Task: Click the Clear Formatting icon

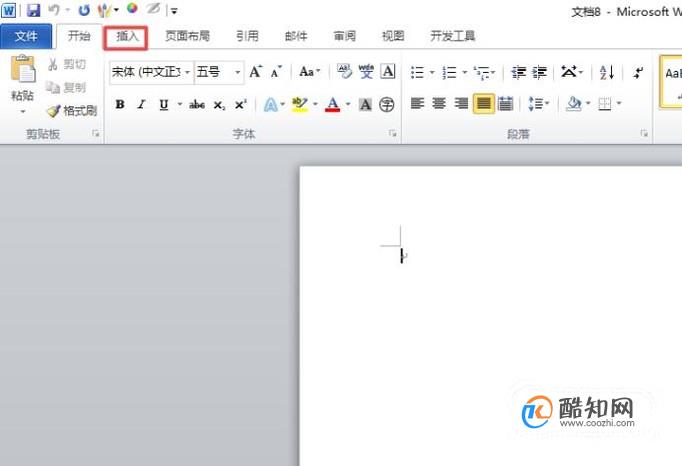Action: pyautogui.click(x=344, y=71)
